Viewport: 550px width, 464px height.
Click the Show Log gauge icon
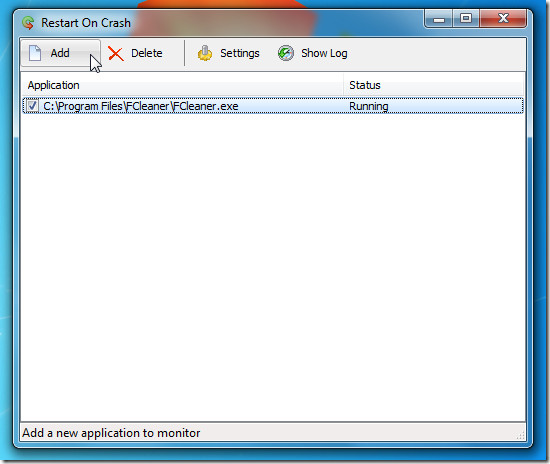tap(286, 53)
